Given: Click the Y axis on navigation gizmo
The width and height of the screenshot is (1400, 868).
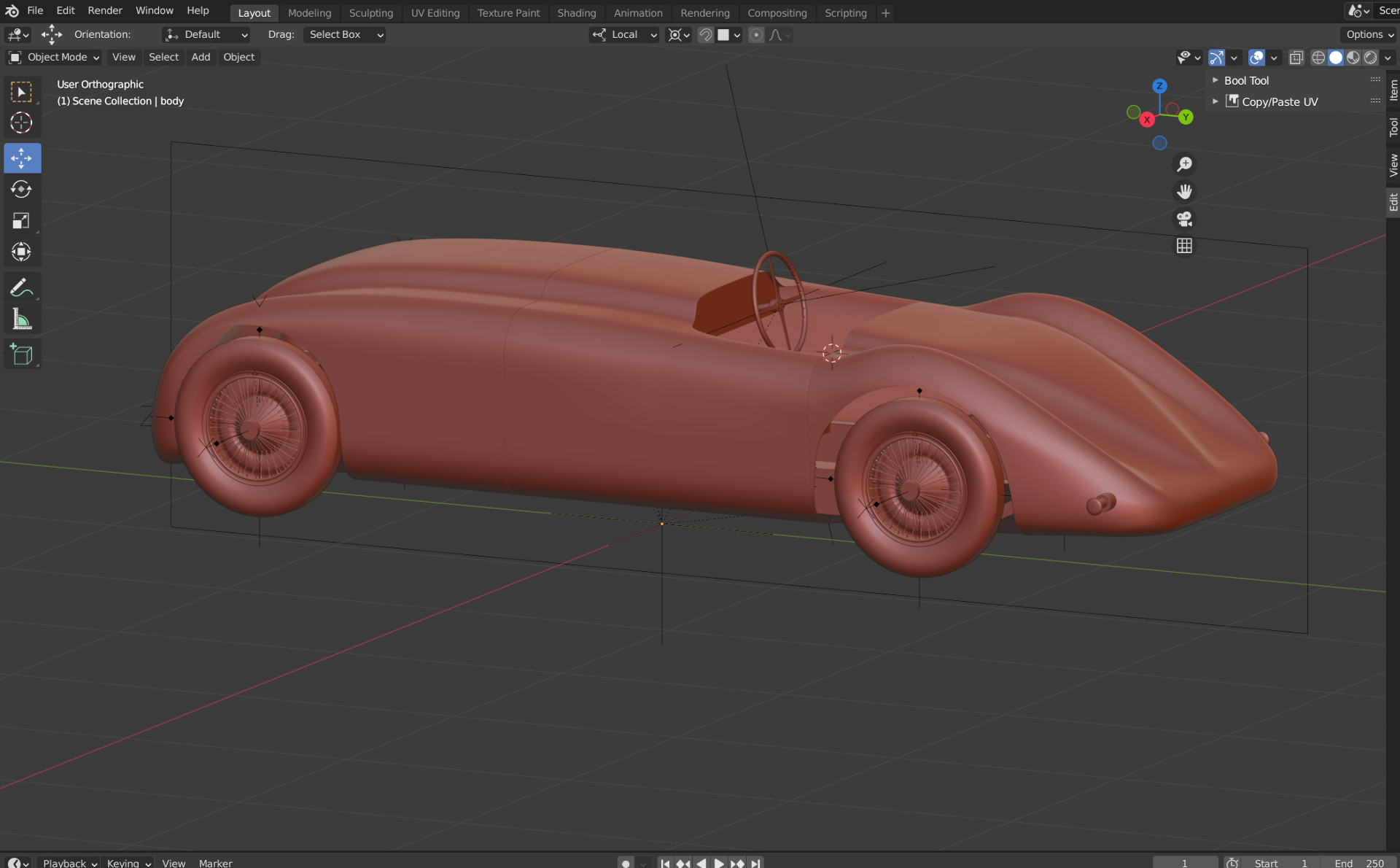Looking at the screenshot, I should 1186,117.
